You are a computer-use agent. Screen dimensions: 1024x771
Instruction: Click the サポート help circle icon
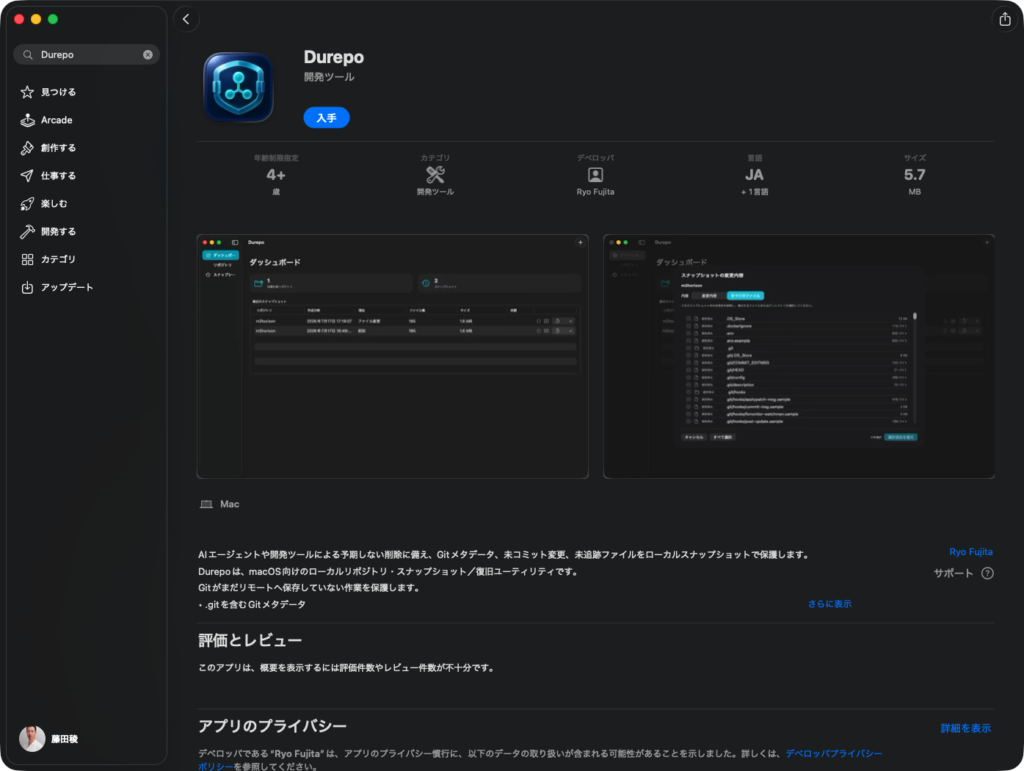(x=987, y=573)
